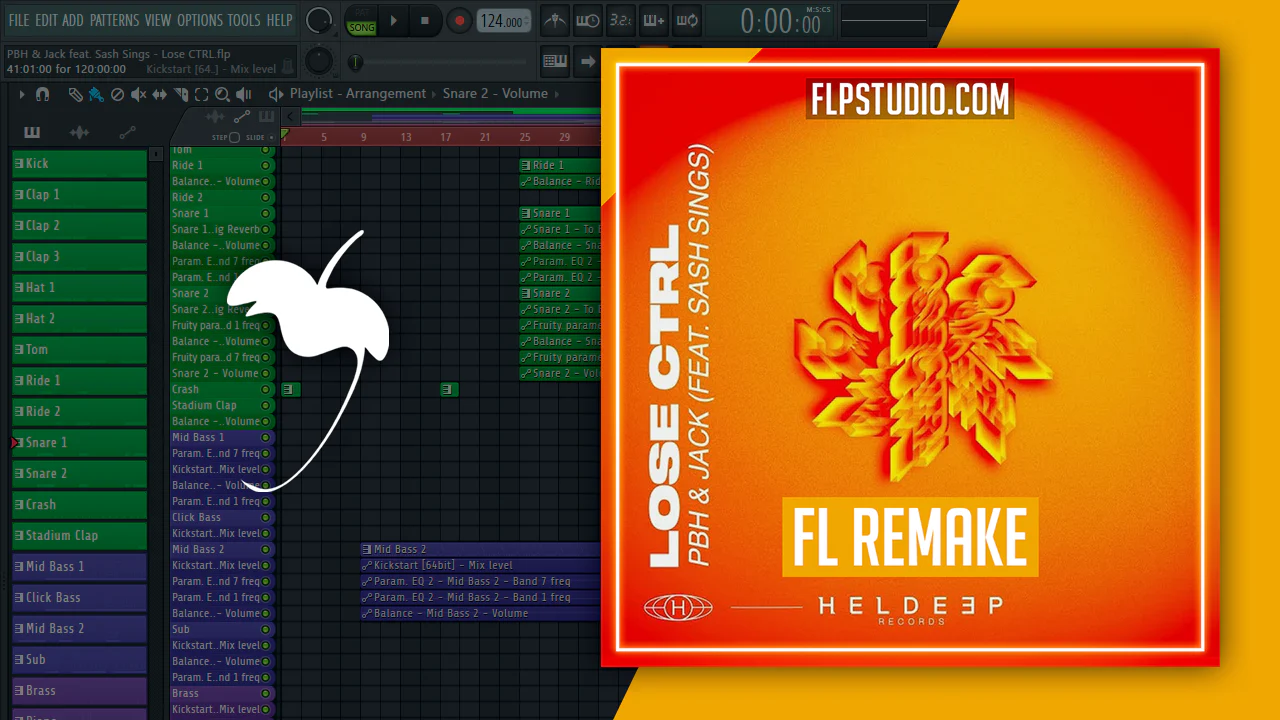Mute the Ride 2 track
This screenshot has height=720, width=1280.
click(x=266, y=197)
